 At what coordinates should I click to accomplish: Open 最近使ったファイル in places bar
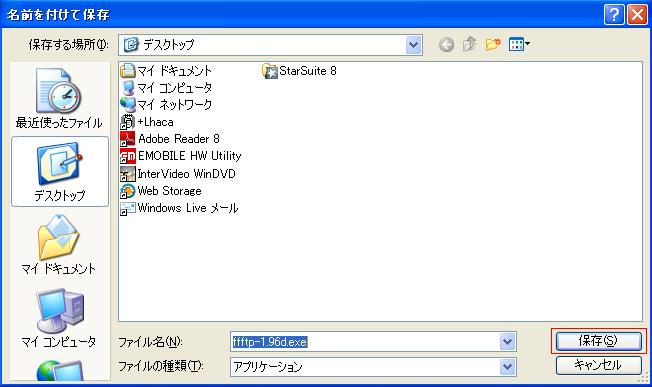[59, 99]
